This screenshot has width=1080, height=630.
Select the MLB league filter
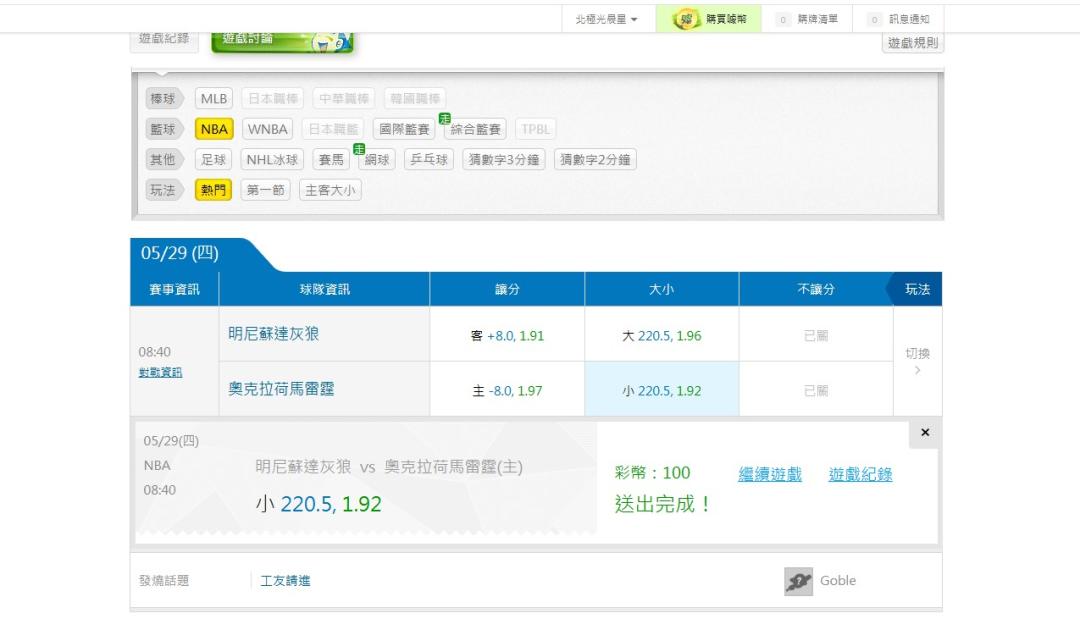214,98
